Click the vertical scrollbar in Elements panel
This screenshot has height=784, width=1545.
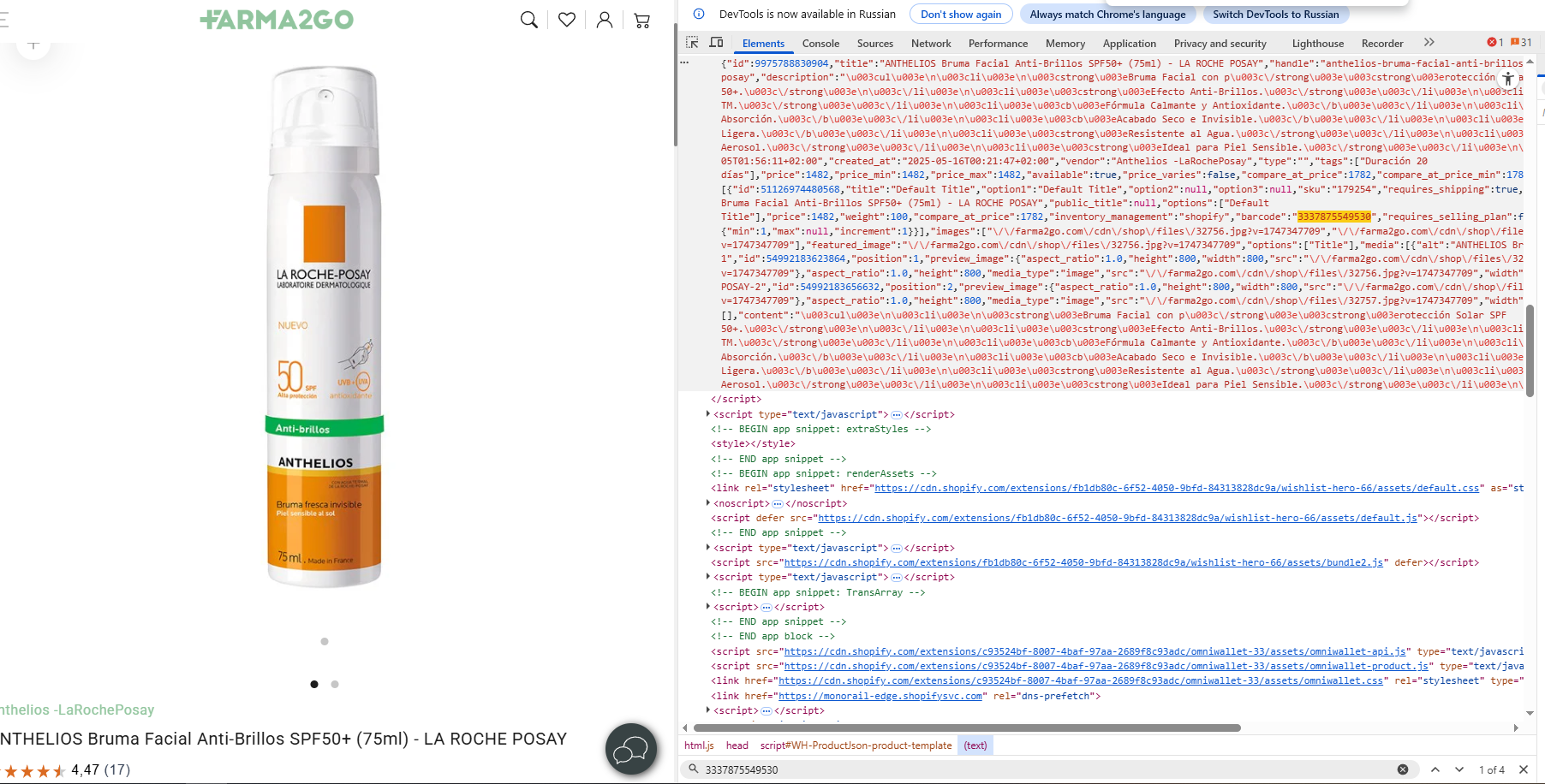coord(1530,349)
